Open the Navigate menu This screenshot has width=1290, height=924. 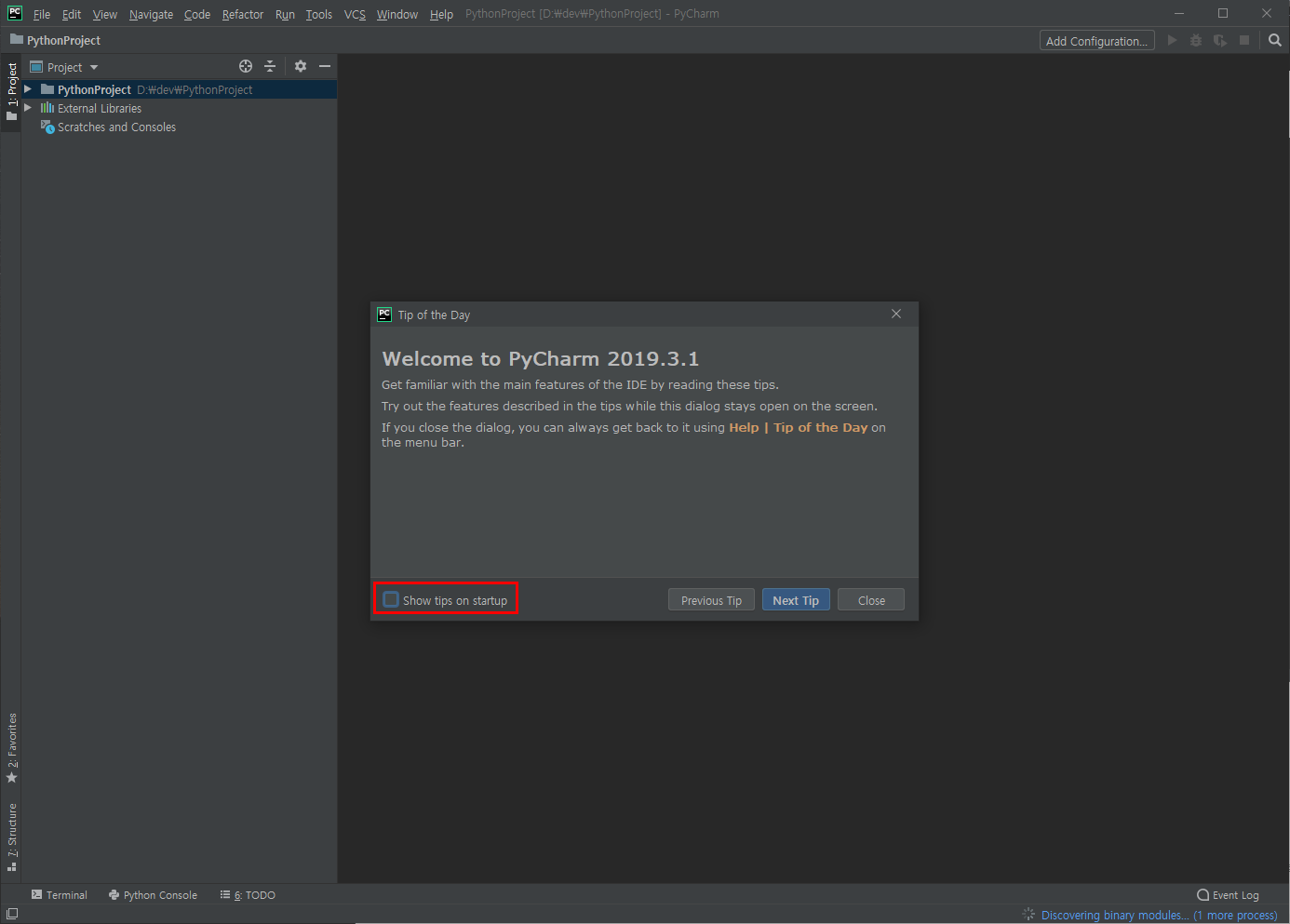151,14
